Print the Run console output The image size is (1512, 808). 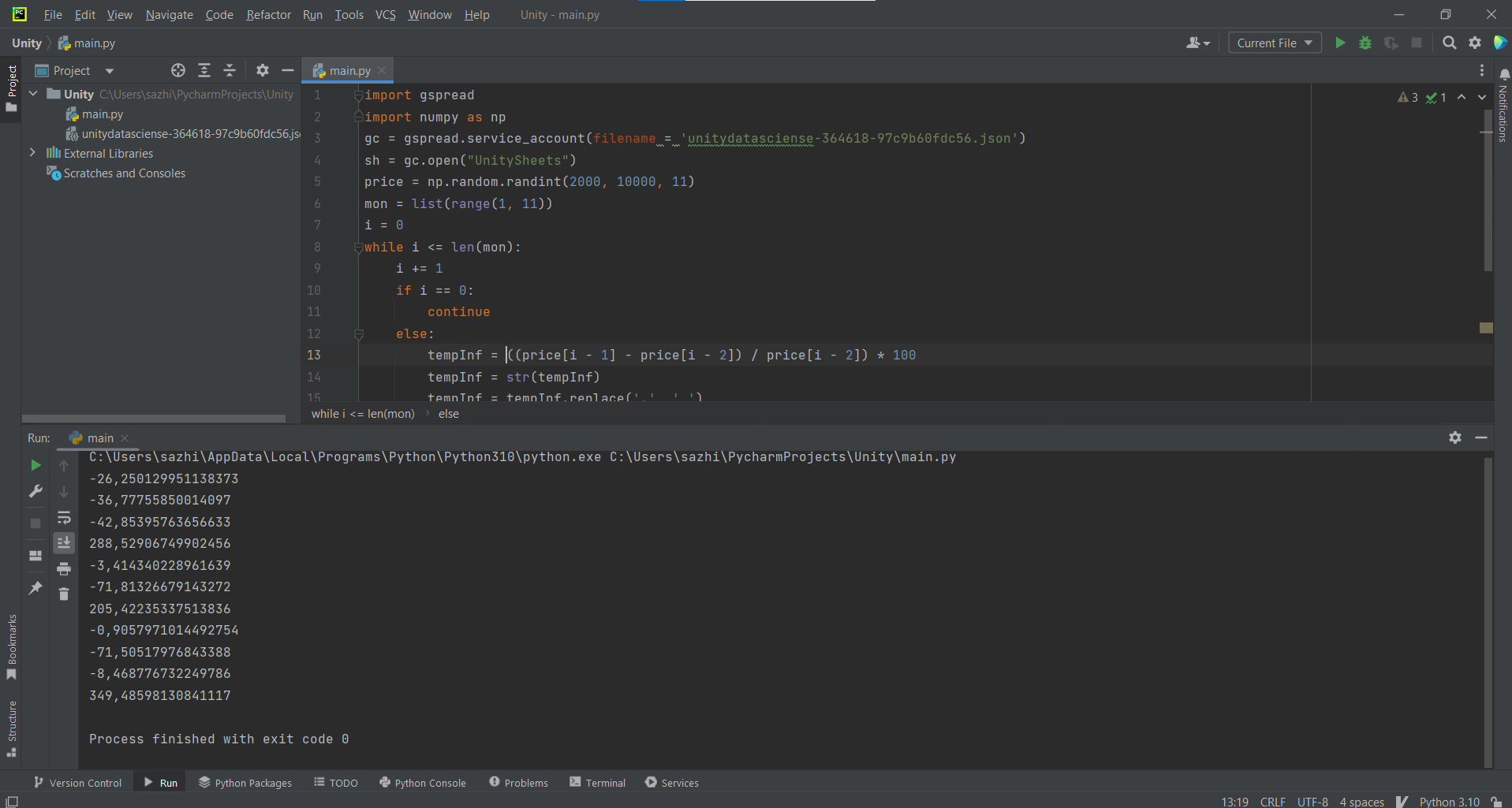pyautogui.click(x=64, y=568)
